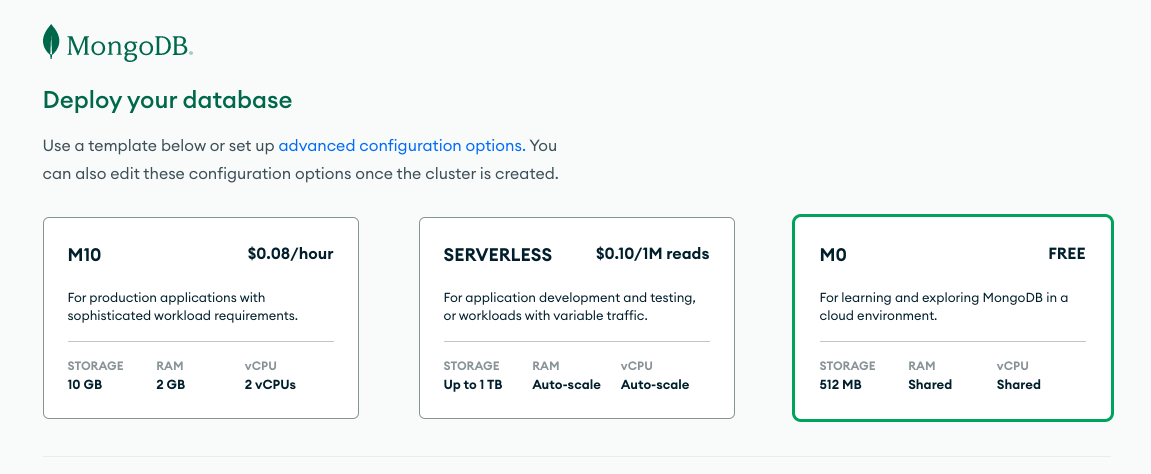The image size is (1151, 474).
Task: Click the 2 vCPUs value
Action: click(270, 384)
